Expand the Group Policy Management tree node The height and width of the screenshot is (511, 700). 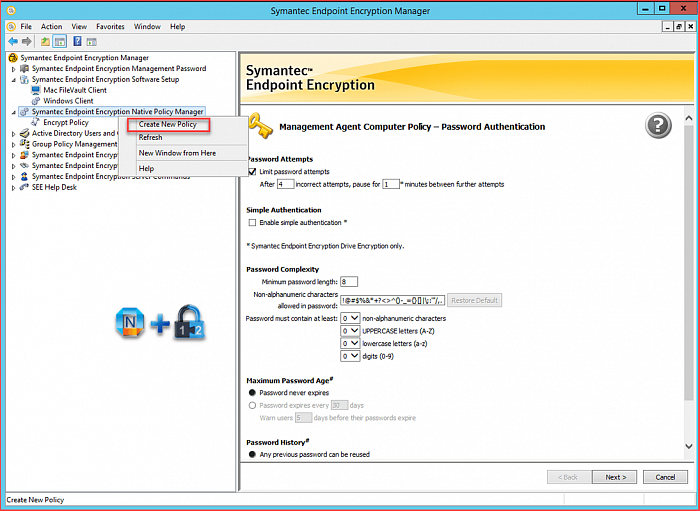point(14,144)
